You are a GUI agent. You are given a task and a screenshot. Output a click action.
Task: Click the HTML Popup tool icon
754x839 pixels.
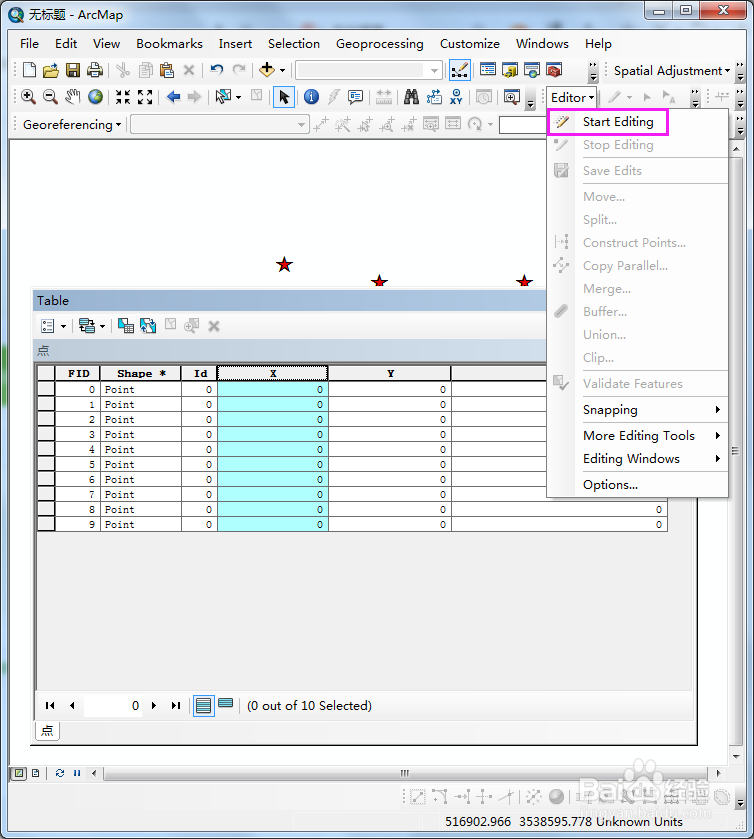click(355, 97)
